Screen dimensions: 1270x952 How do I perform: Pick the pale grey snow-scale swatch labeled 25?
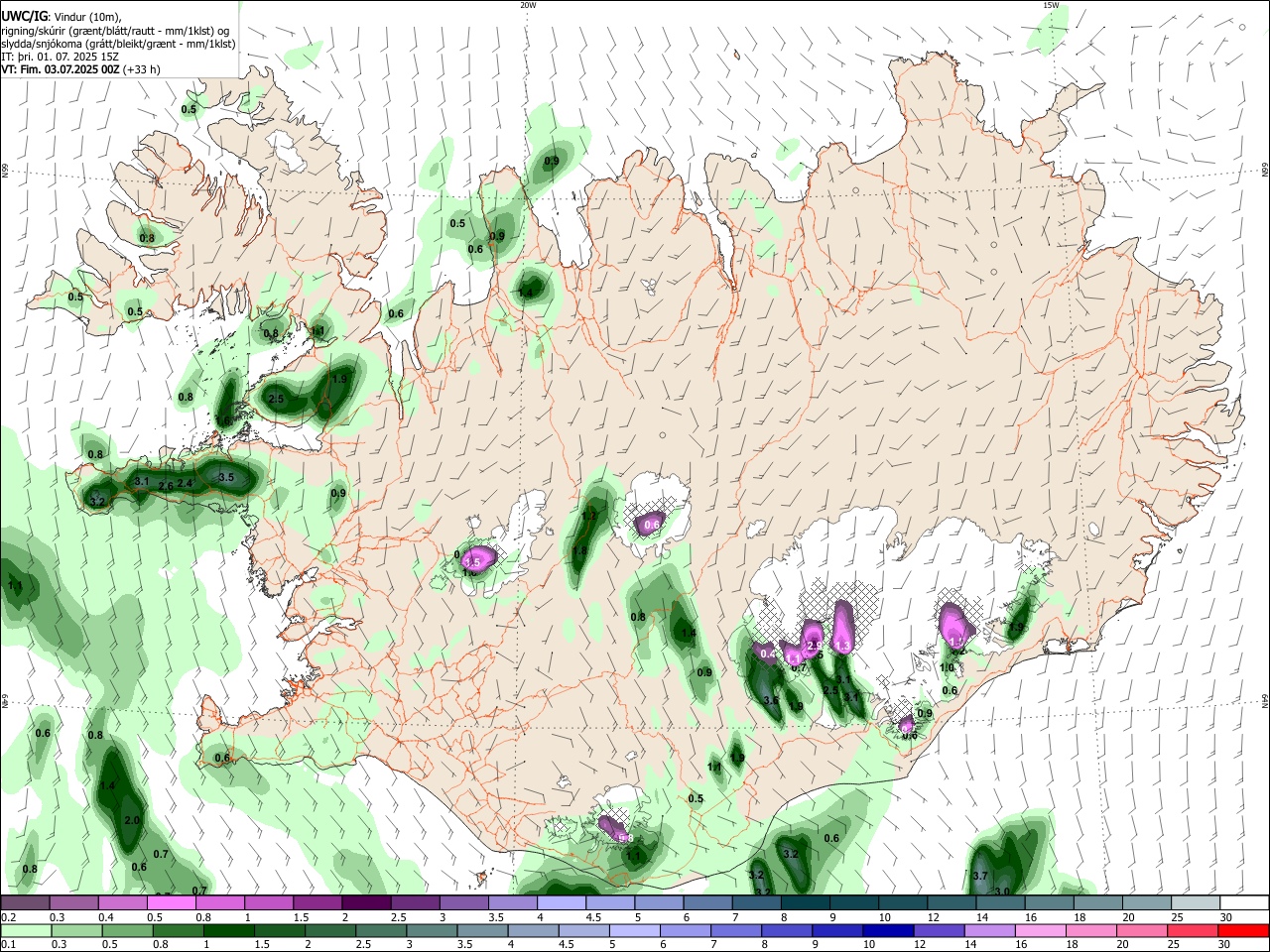click(1195, 902)
